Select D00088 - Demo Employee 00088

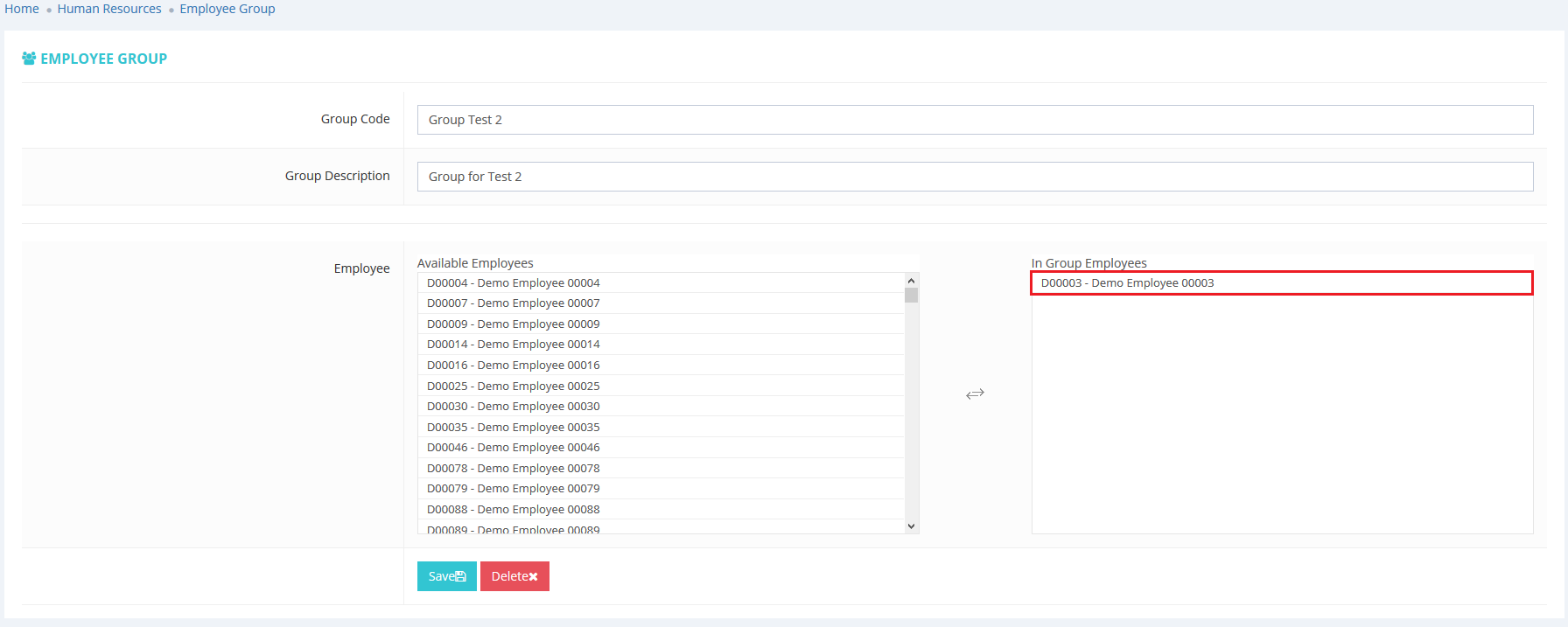tap(513, 509)
